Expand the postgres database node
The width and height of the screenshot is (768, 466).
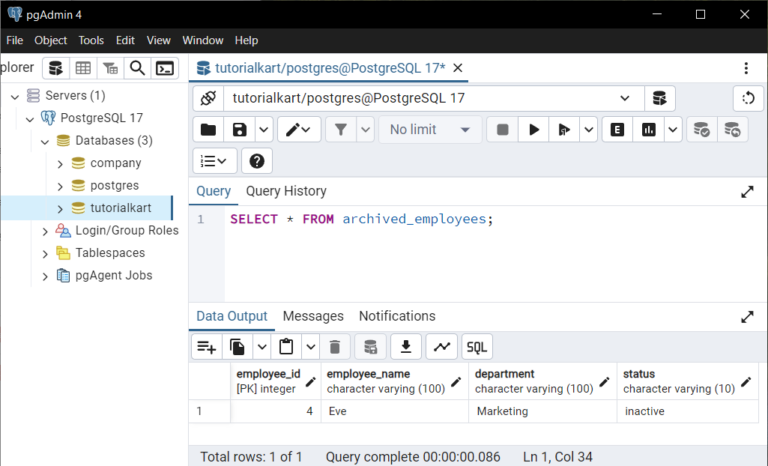tap(60, 186)
